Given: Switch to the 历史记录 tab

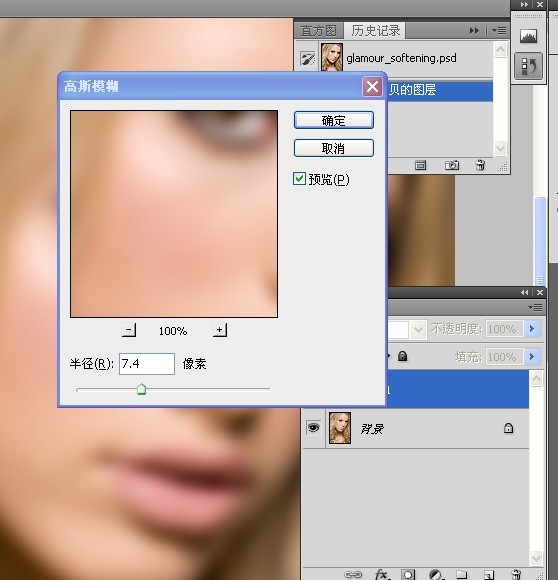Looking at the screenshot, I should (x=375, y=31).
